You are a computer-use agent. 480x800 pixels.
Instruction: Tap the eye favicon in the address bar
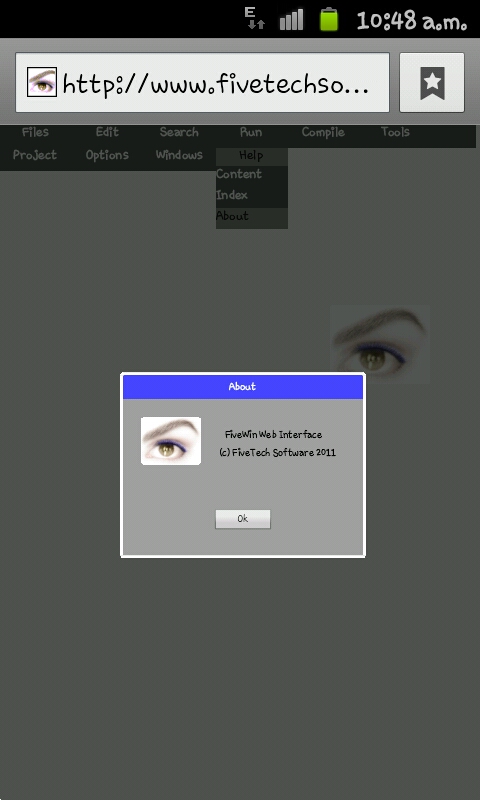(x=42, y=82)
